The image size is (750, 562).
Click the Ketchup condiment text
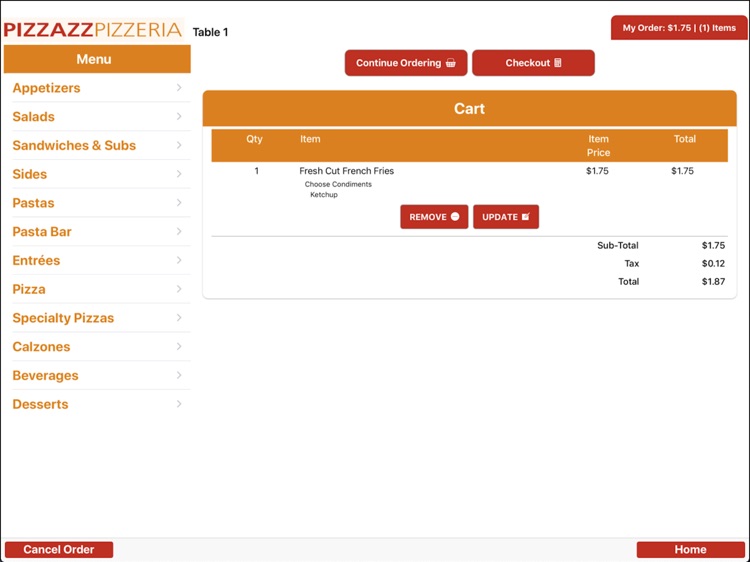point(324,195)
